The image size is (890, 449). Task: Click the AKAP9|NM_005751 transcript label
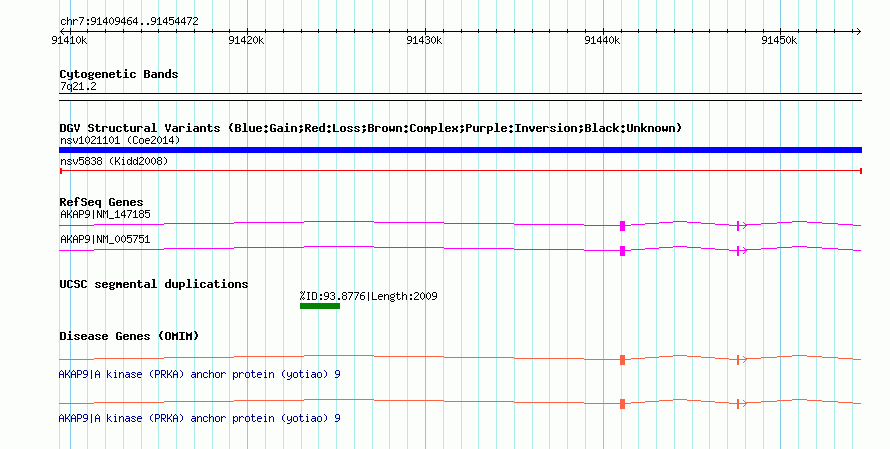click(106, 240)
